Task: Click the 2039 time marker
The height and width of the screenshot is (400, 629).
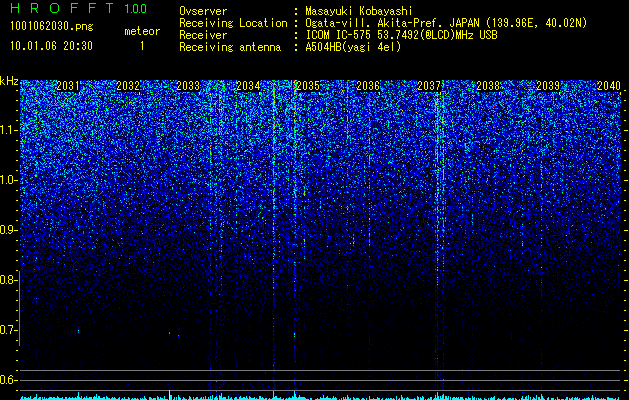Action: pos(548,86)
